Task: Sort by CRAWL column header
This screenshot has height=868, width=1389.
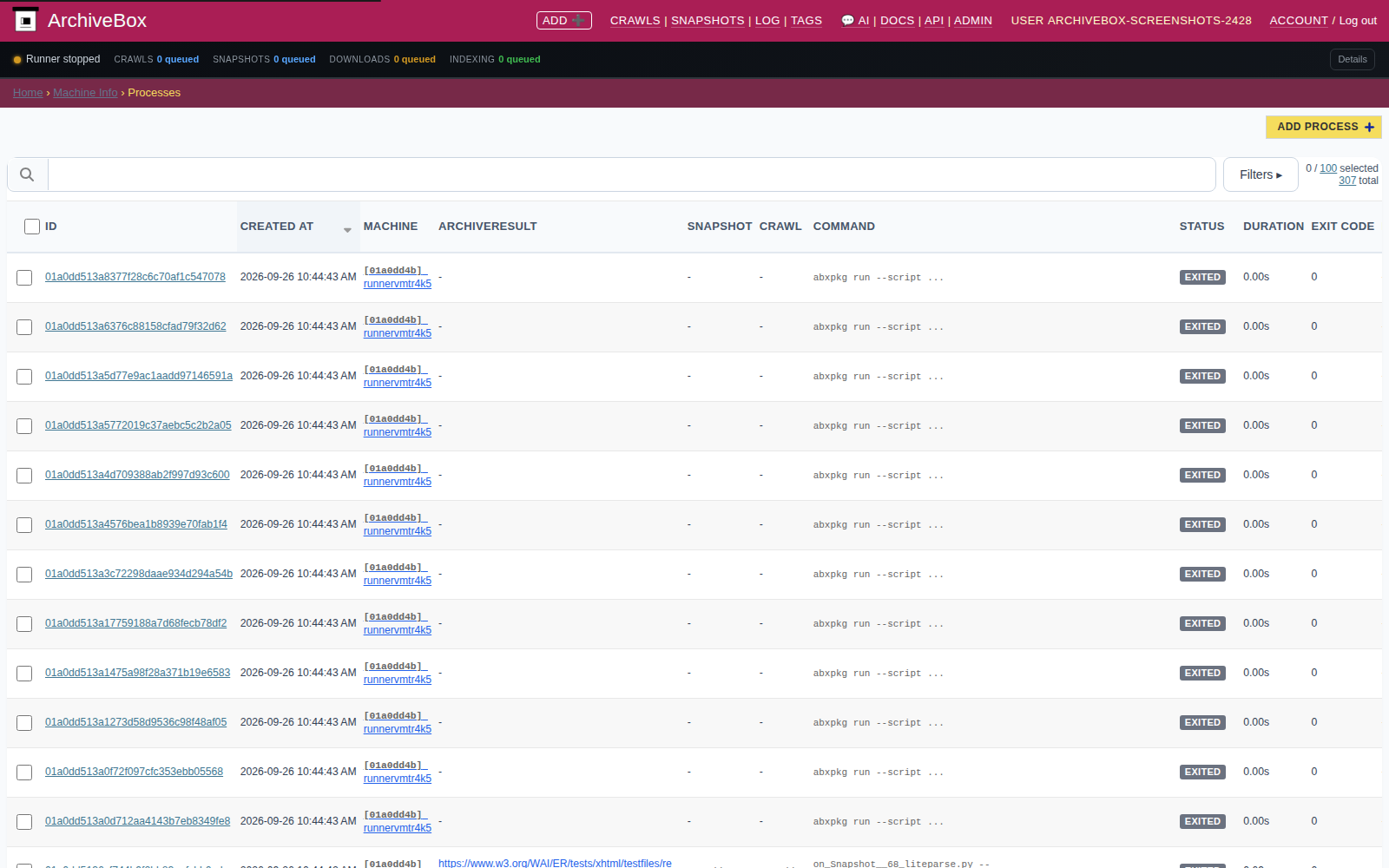Action: tap(780, 227)
